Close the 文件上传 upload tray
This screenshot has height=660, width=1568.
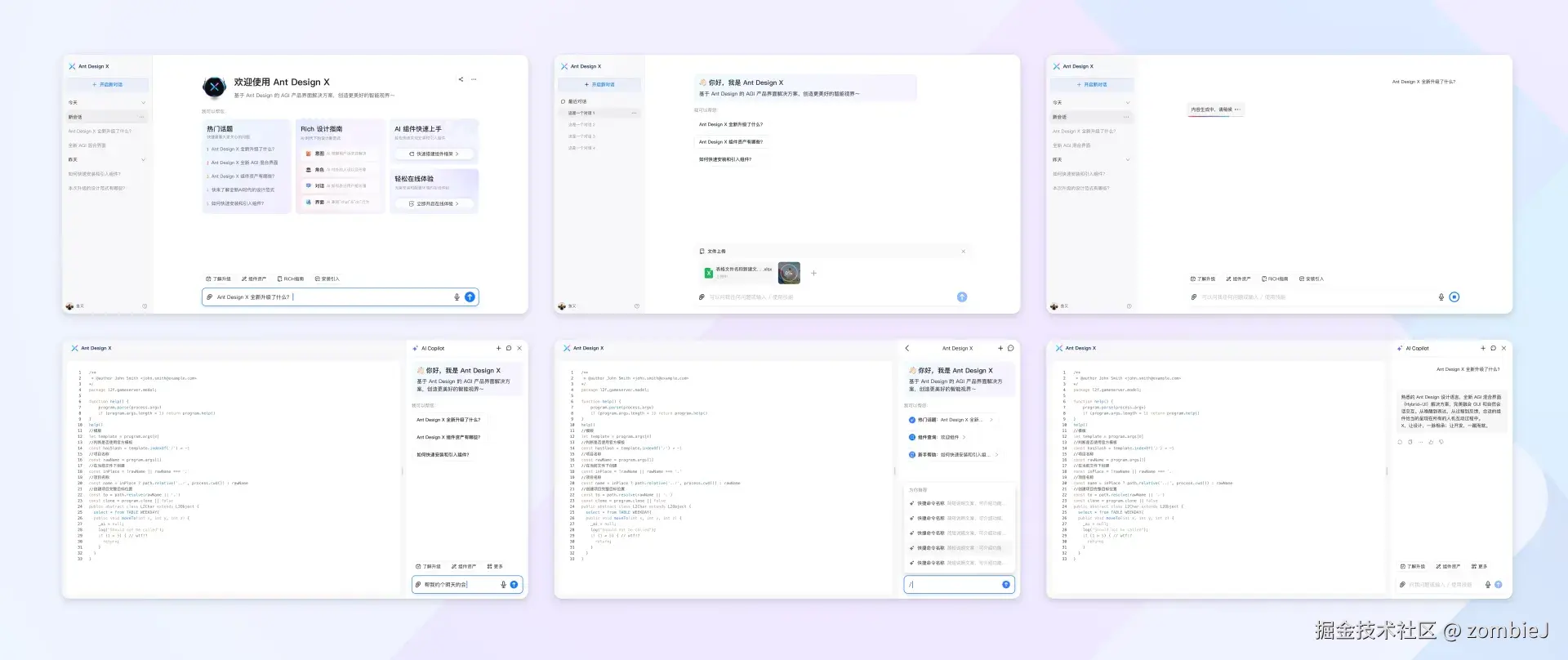pos(963,251)
